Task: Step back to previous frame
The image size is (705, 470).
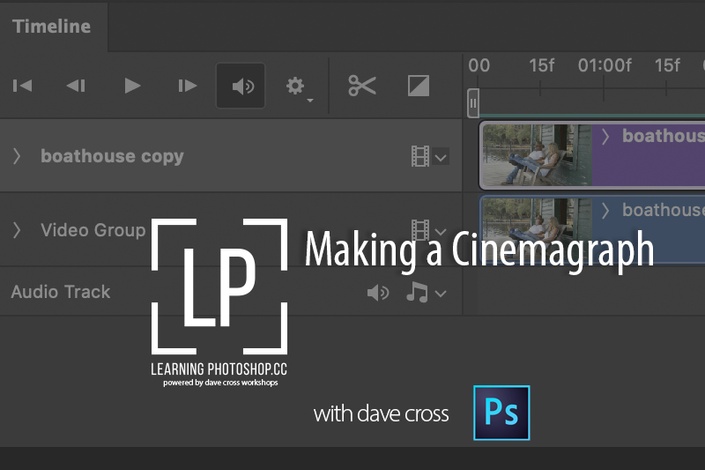Action: [x=76, y=85]
